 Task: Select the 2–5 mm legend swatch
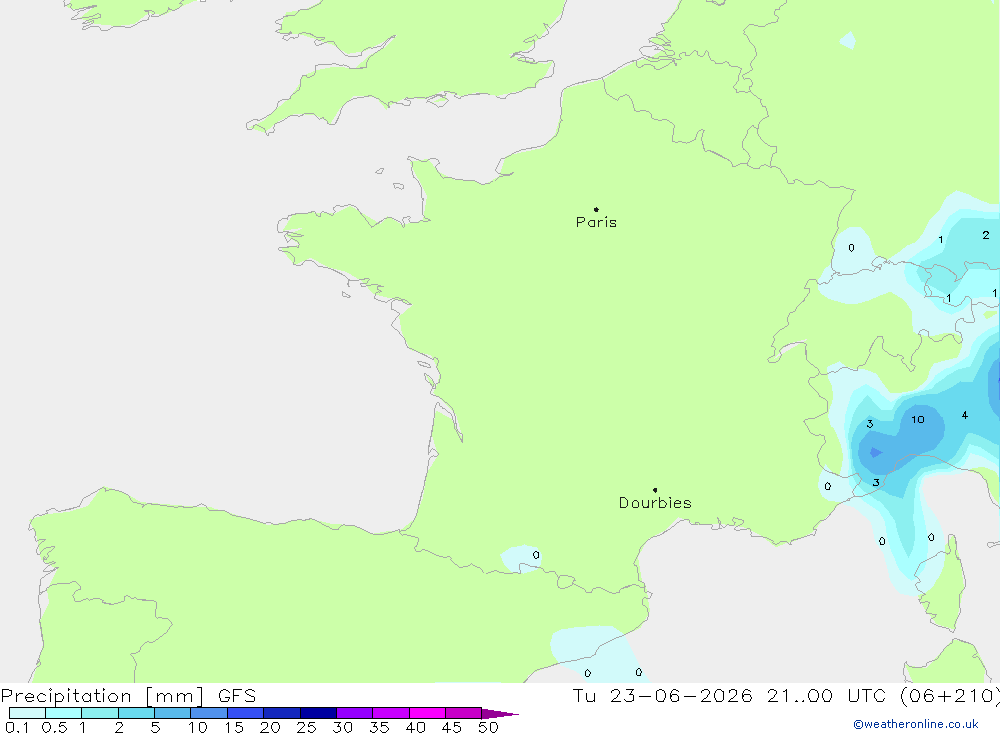pyautogui.click(x=136, y=713)
